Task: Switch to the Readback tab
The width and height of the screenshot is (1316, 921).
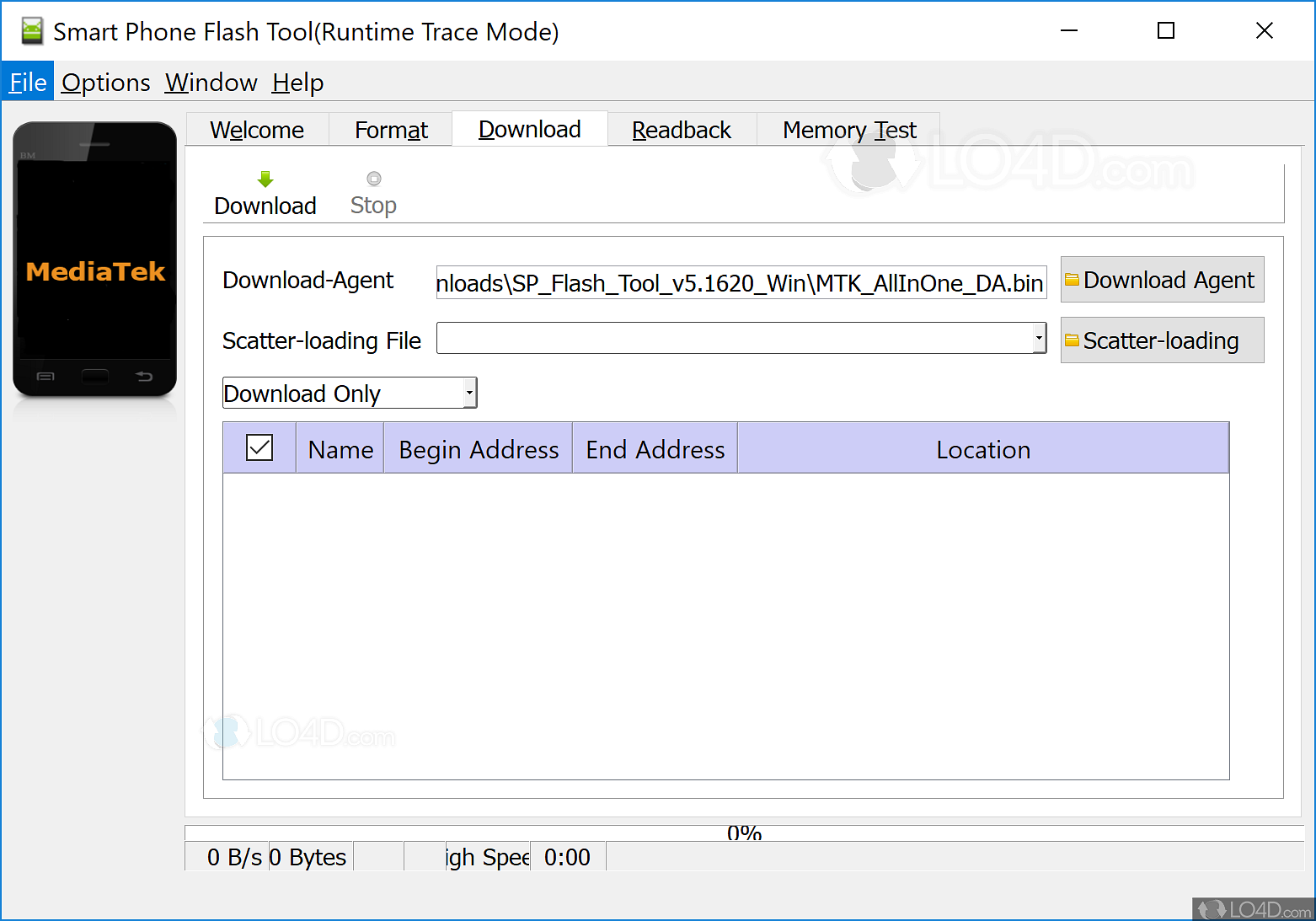Action: click(682, 130)
